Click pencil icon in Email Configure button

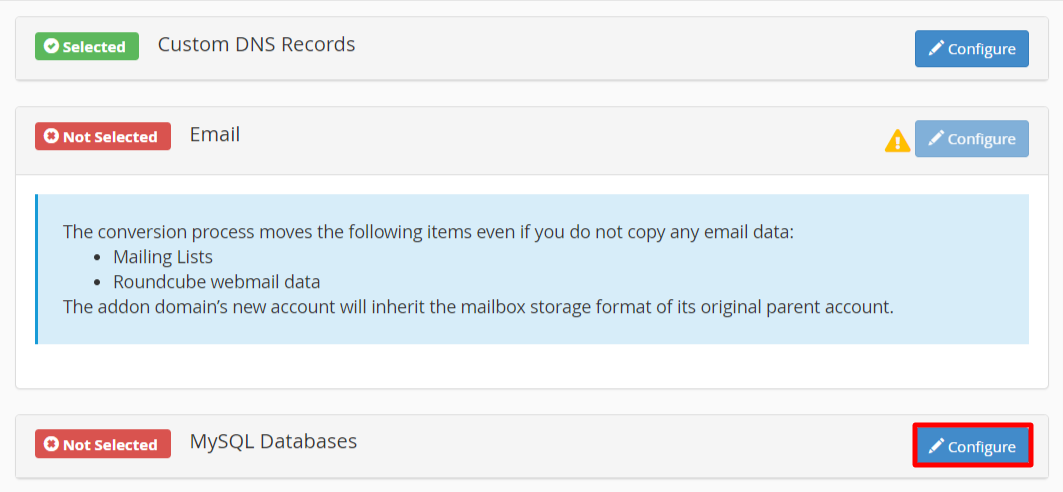(x=936, y=138)
